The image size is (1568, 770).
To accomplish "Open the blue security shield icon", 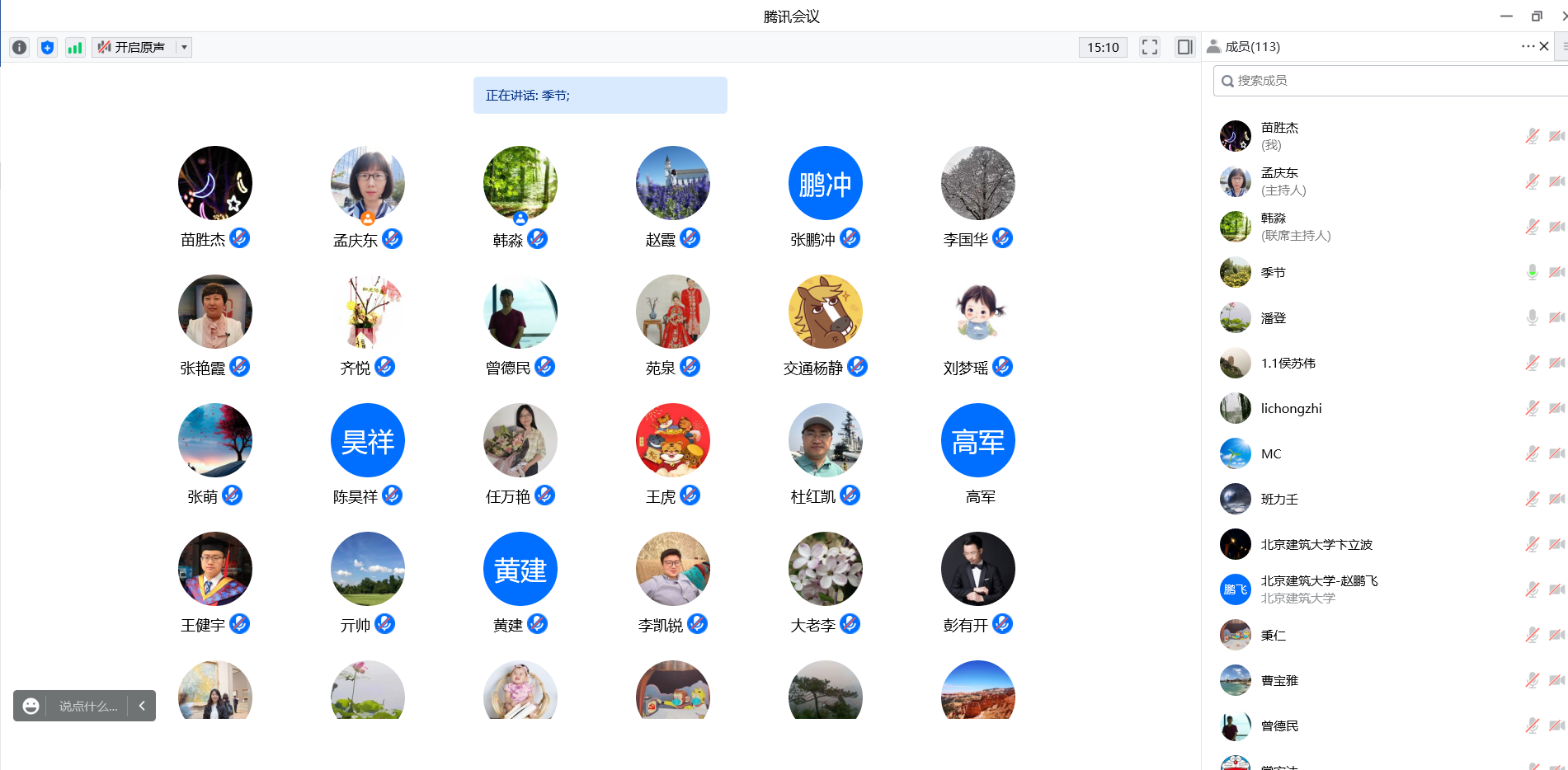I will (x=48, y=48).
